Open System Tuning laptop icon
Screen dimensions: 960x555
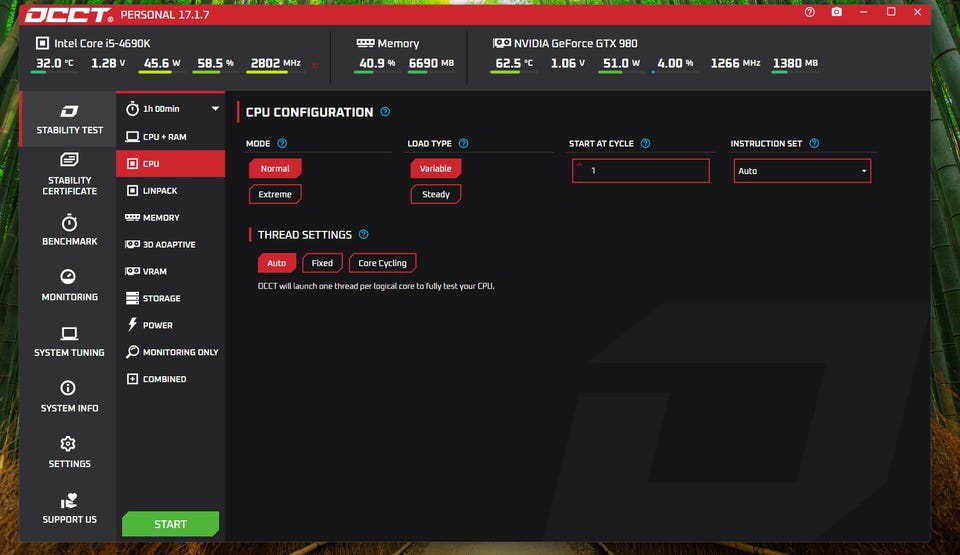pos(69,333)
